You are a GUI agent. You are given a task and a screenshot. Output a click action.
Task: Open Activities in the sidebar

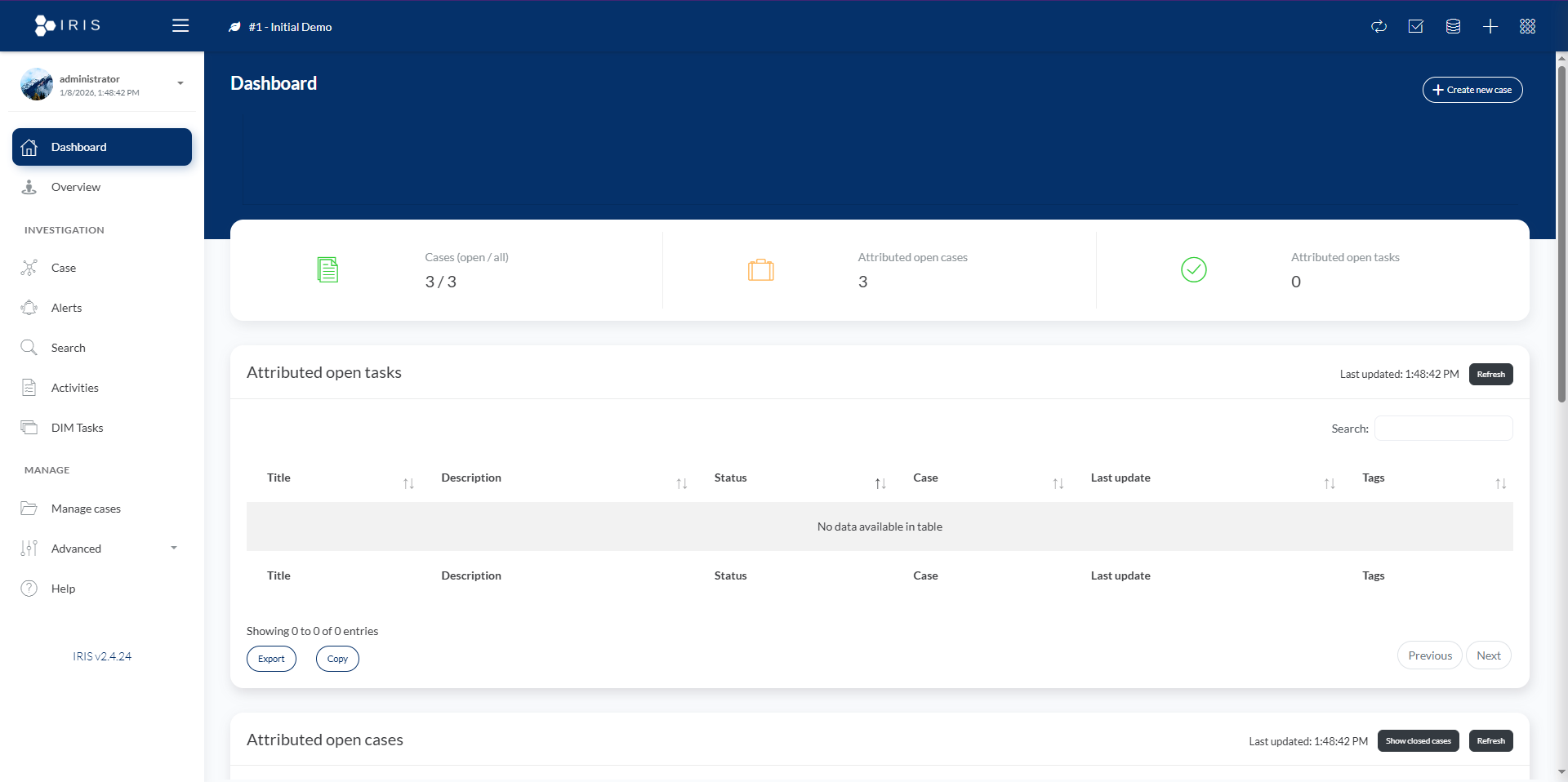(x=102, y=388)
